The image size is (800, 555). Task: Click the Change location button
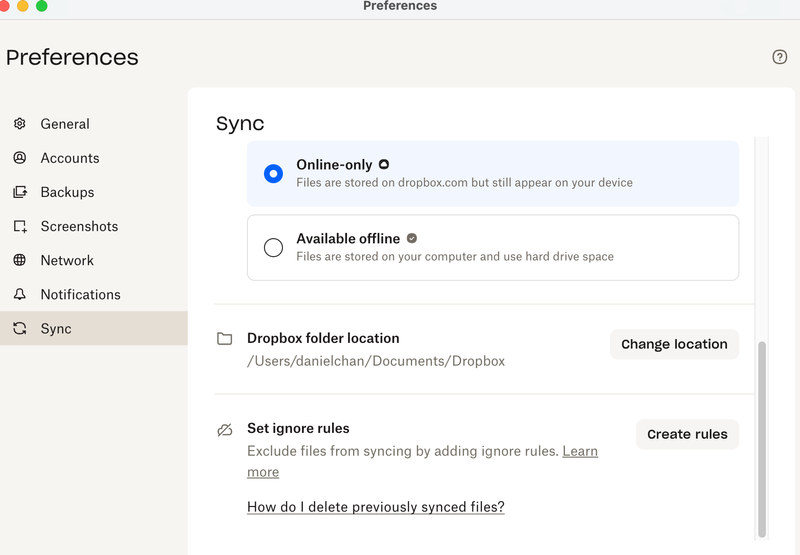pyautogui.click(x=674, y=344)
